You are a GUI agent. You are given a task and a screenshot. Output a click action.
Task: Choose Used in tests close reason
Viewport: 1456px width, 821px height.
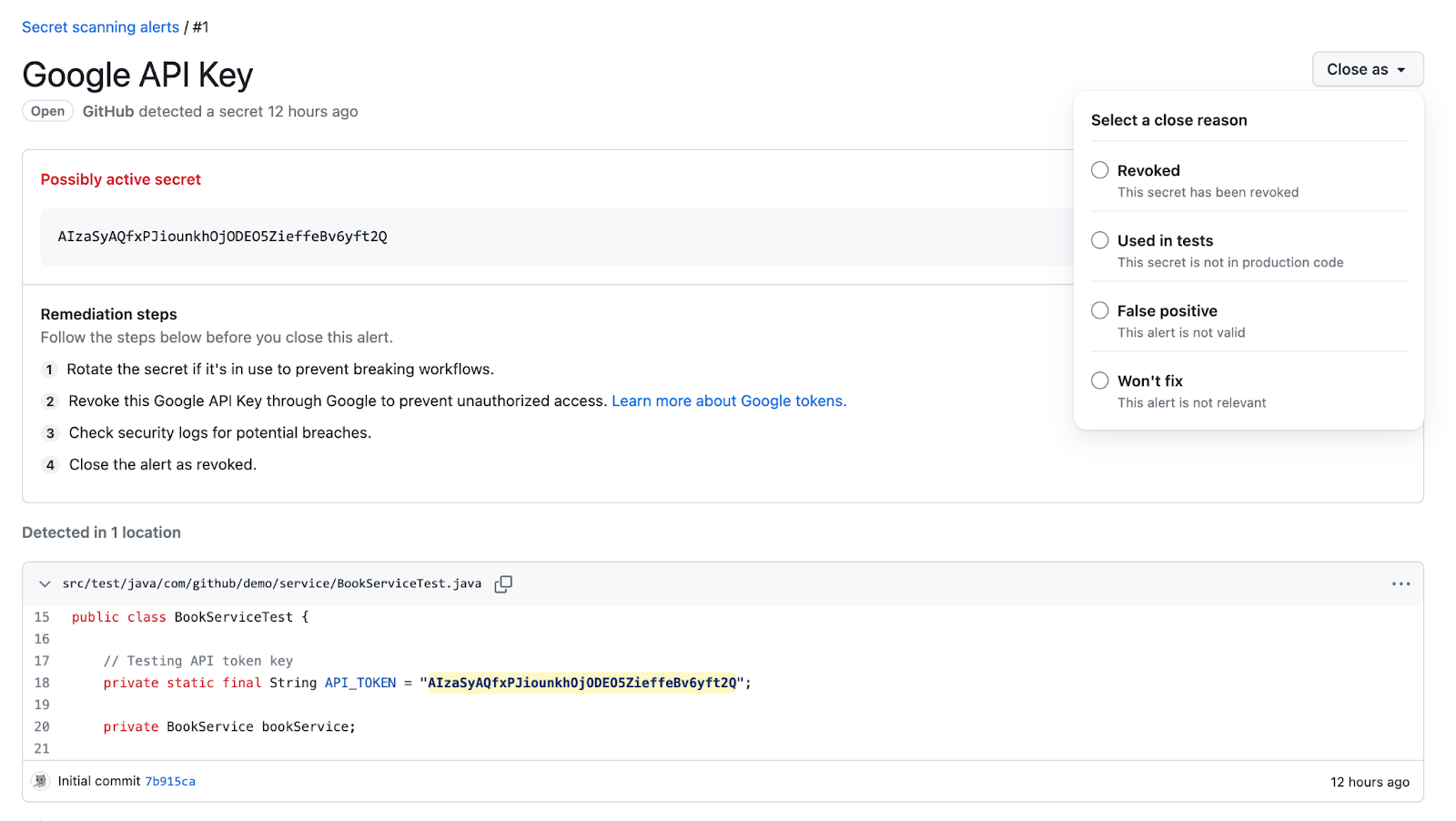1100,240
